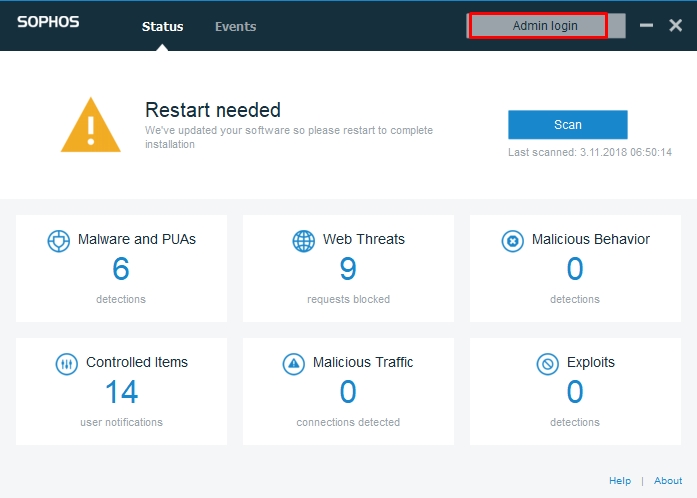697x498 pixels.
Task: Click the Exploits 0 detections count
Action: click(575, 392)
